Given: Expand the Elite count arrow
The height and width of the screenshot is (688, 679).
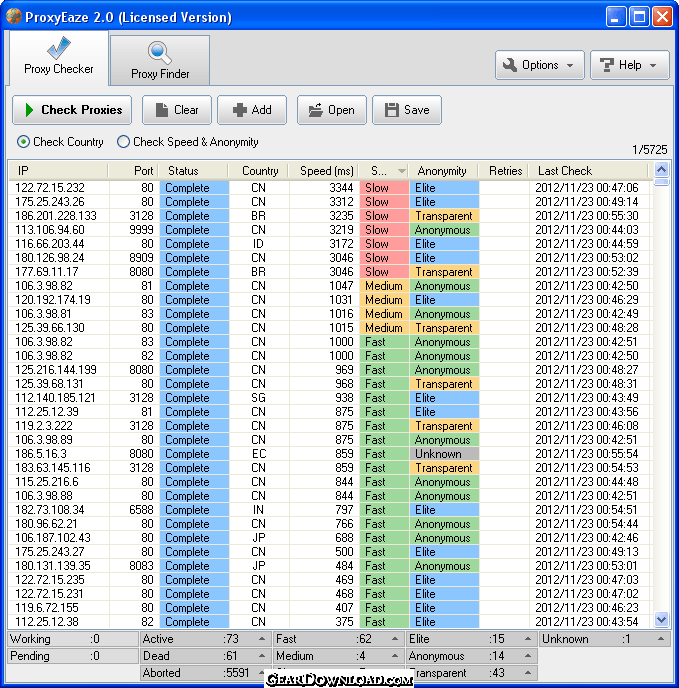Looking at the screenshot, I should pos(528,639).
